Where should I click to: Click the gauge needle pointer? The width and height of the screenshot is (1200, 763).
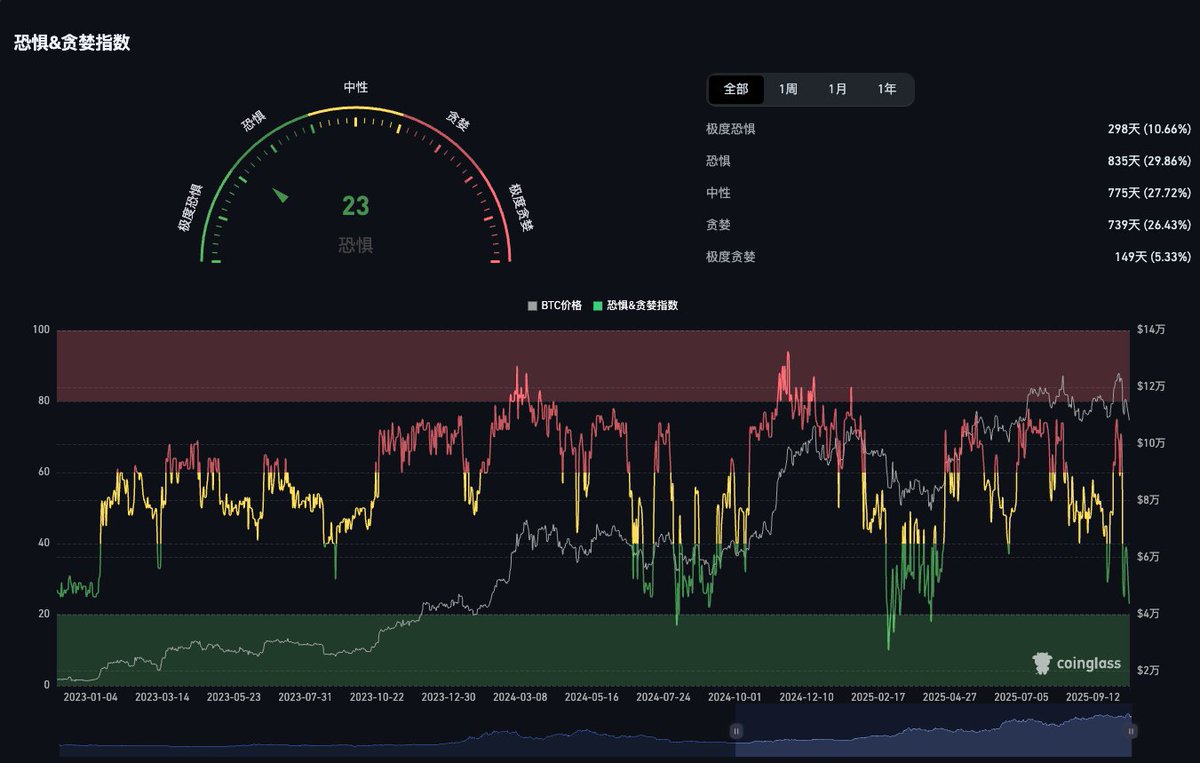(x=282, y=195)
